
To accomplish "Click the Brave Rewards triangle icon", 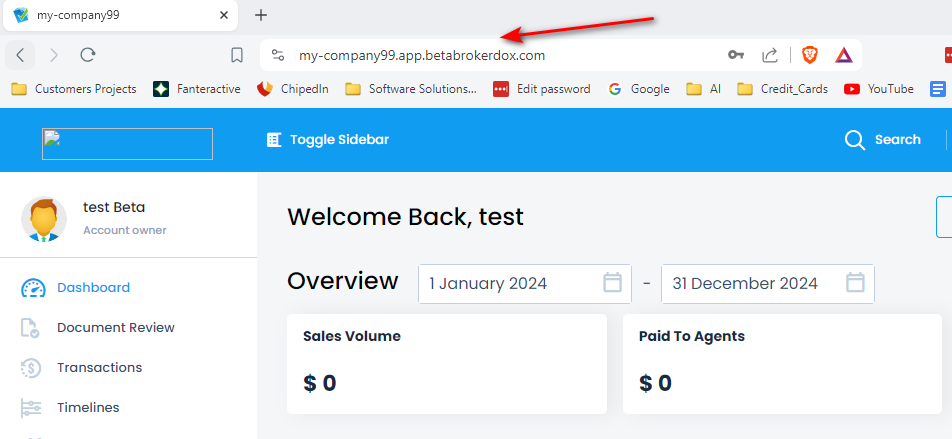I will click(844, 55).
